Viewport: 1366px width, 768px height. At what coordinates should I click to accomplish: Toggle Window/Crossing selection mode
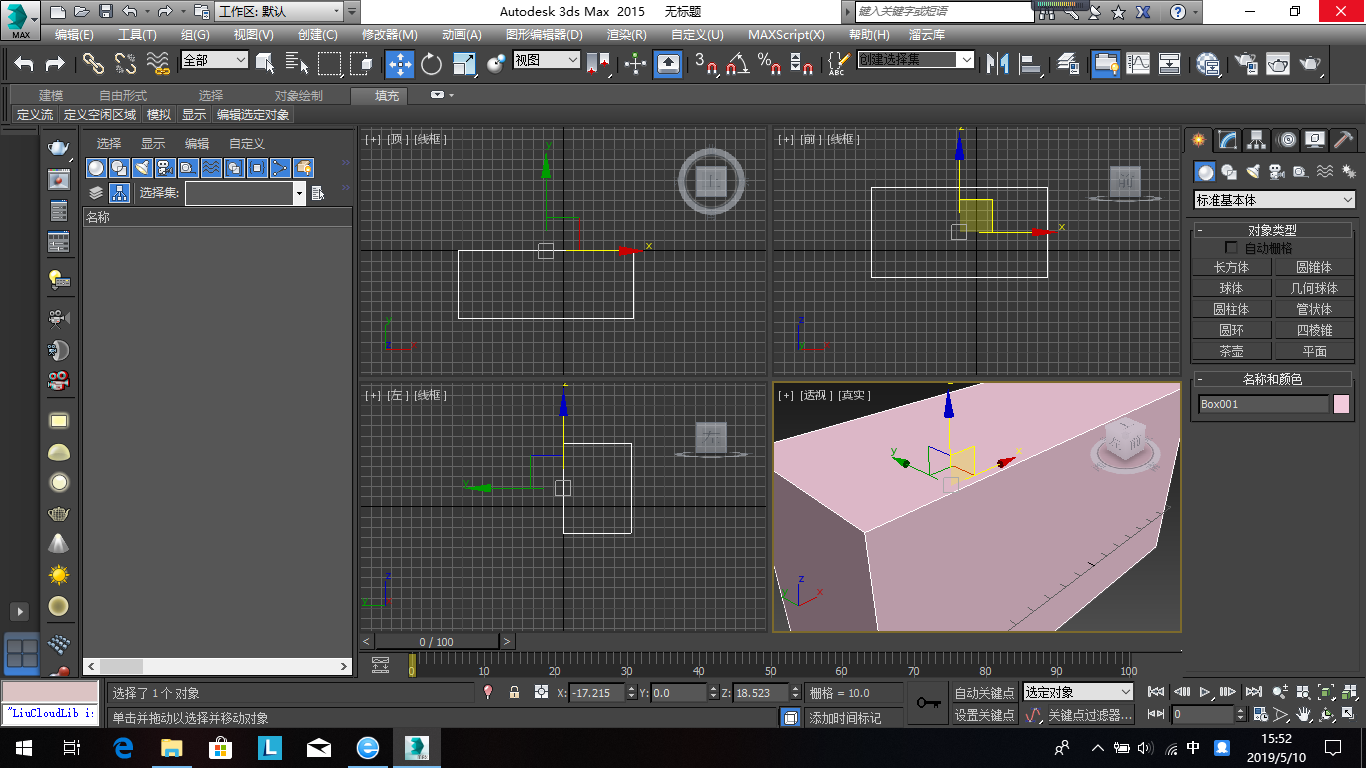362,64
